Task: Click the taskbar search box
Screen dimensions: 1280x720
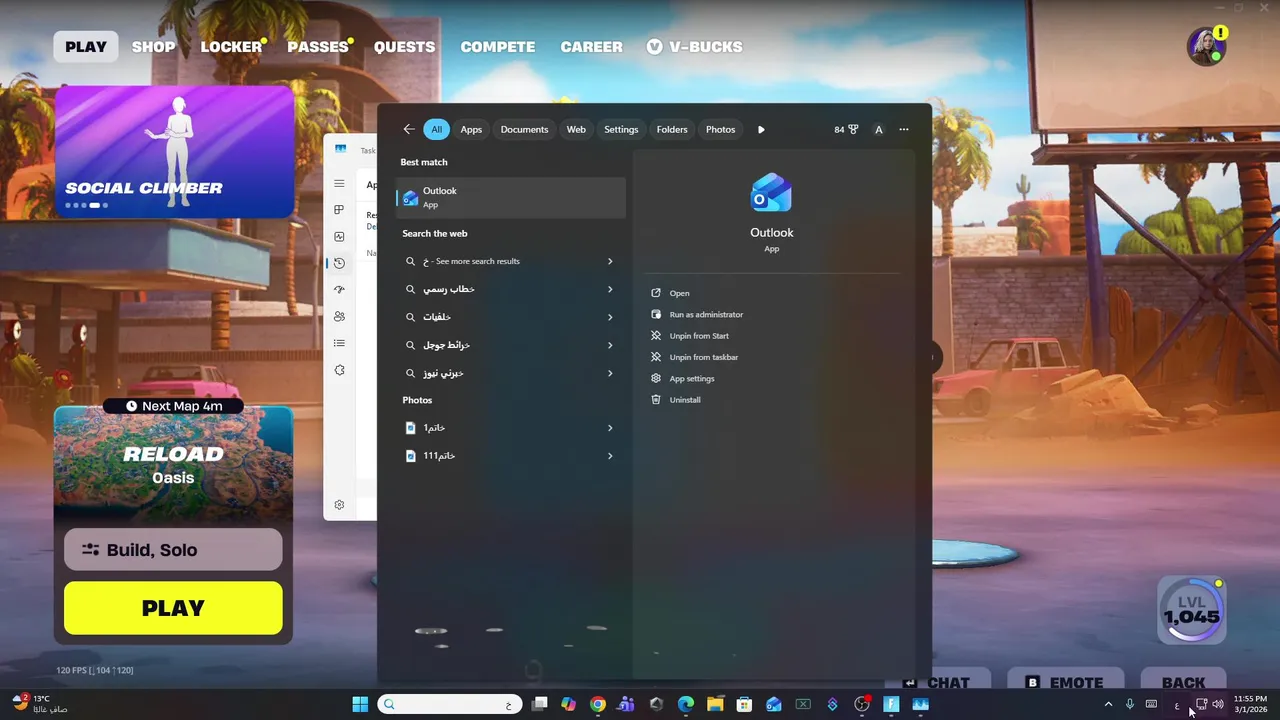Action: pos(450,704)
